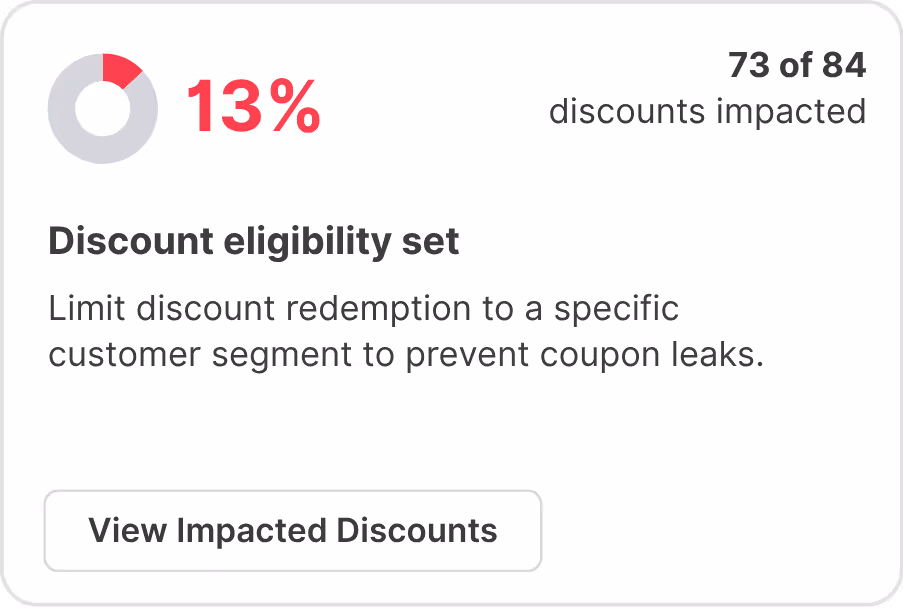Click the 'Discount eligibility set' heading
Image resolution: width=903 pixels, height=608 pixels.
[254, 241]
